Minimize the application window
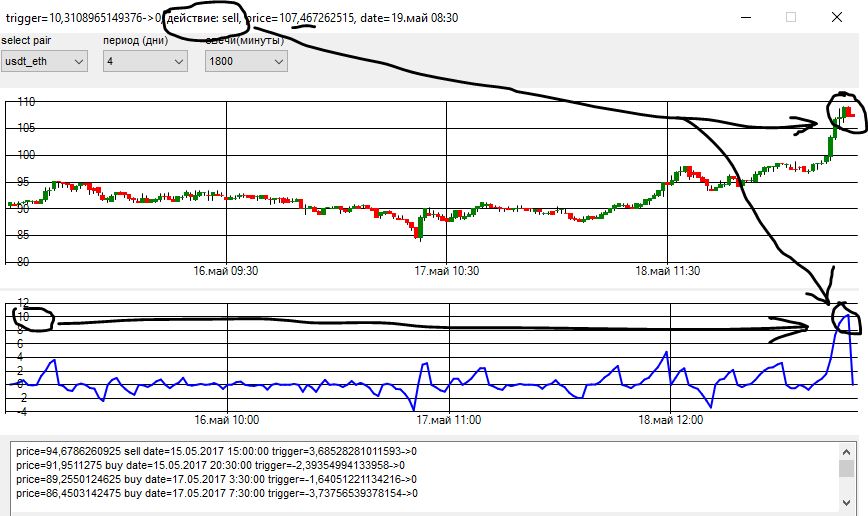Screen dimensions: 868x516 pyautogui.click(x=745, y=17)
